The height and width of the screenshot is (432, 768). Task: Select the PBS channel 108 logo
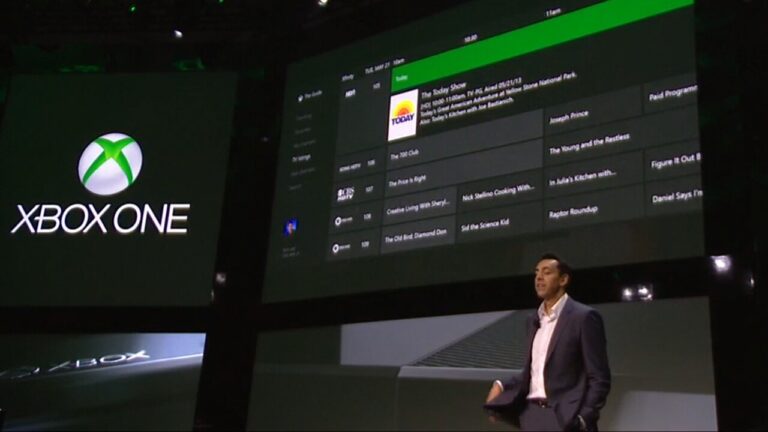(343, 220)
